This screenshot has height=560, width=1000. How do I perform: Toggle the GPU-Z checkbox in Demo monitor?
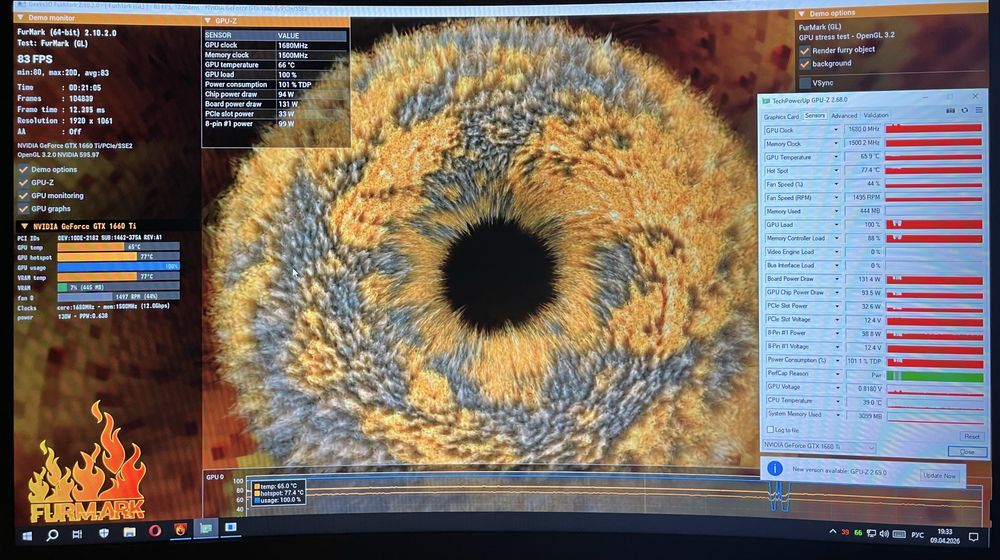point(24,182)
